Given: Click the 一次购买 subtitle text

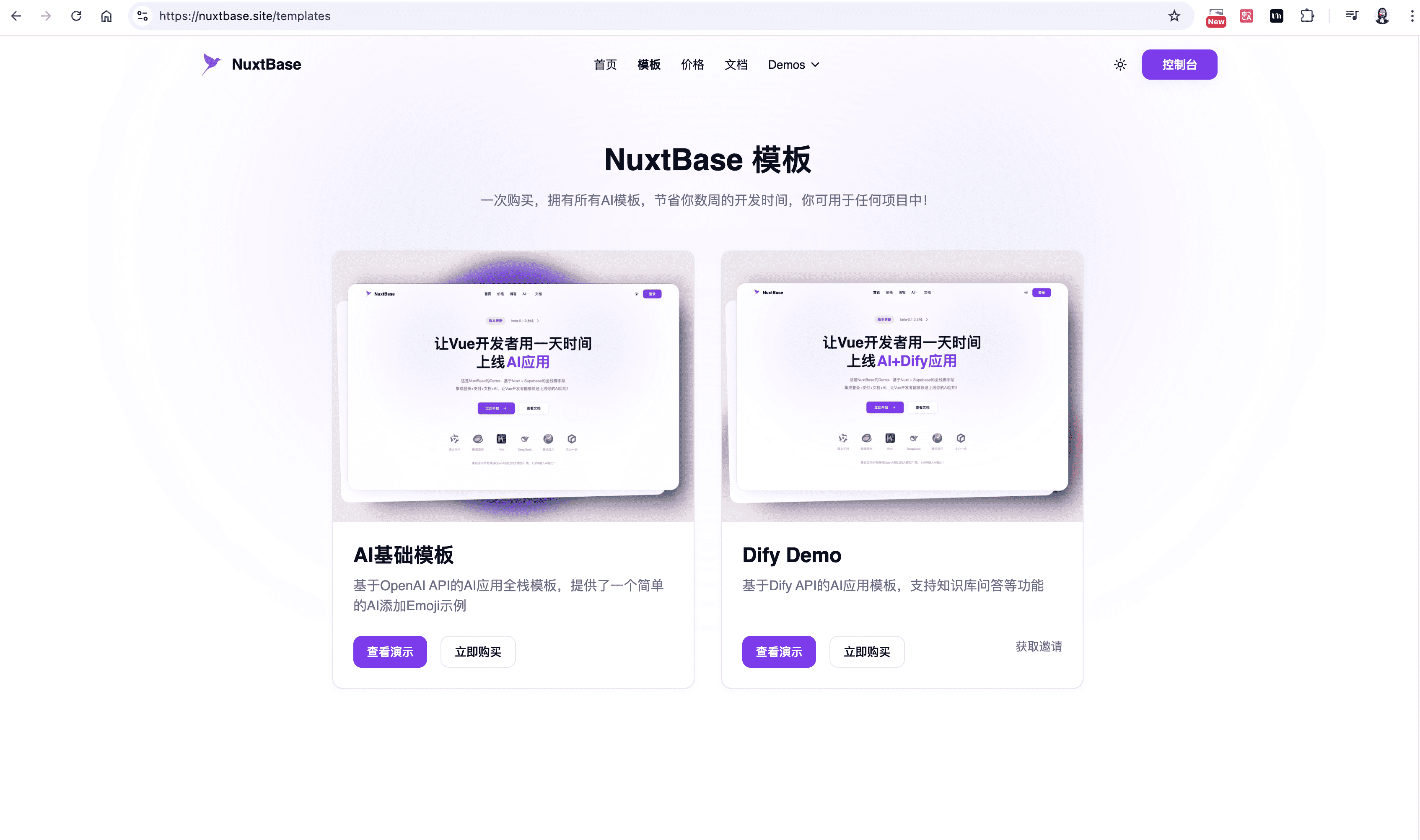Looking at the screenshot, I should pos(704,200).
